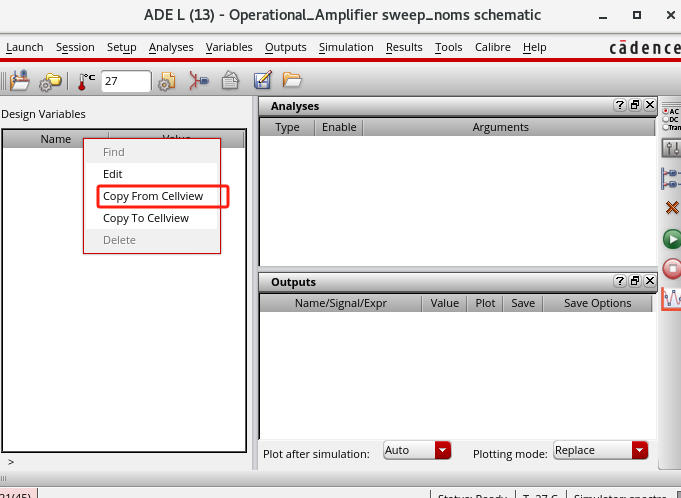Choose Copy To Cellview in context menu

[x=152, y=218]
